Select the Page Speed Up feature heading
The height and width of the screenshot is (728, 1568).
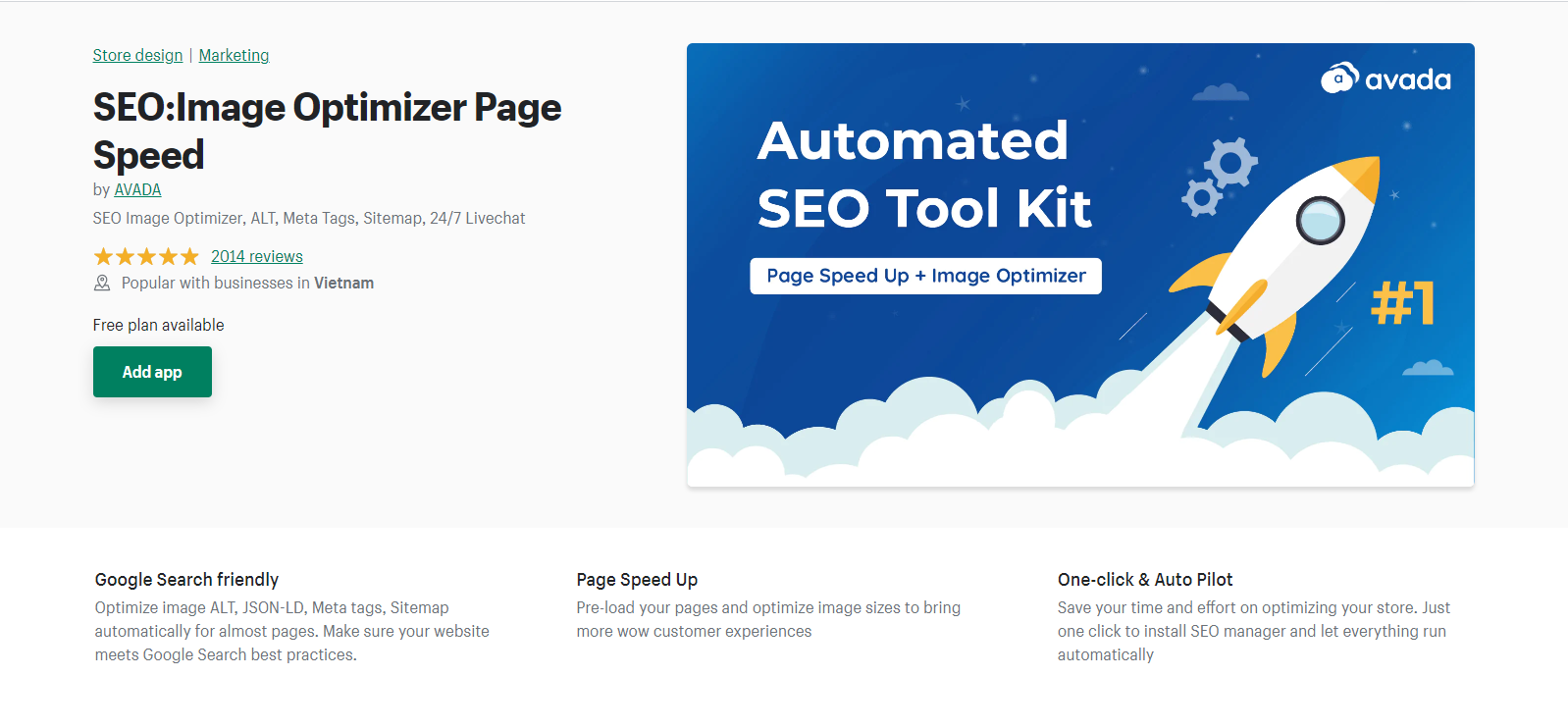[637, 580]
